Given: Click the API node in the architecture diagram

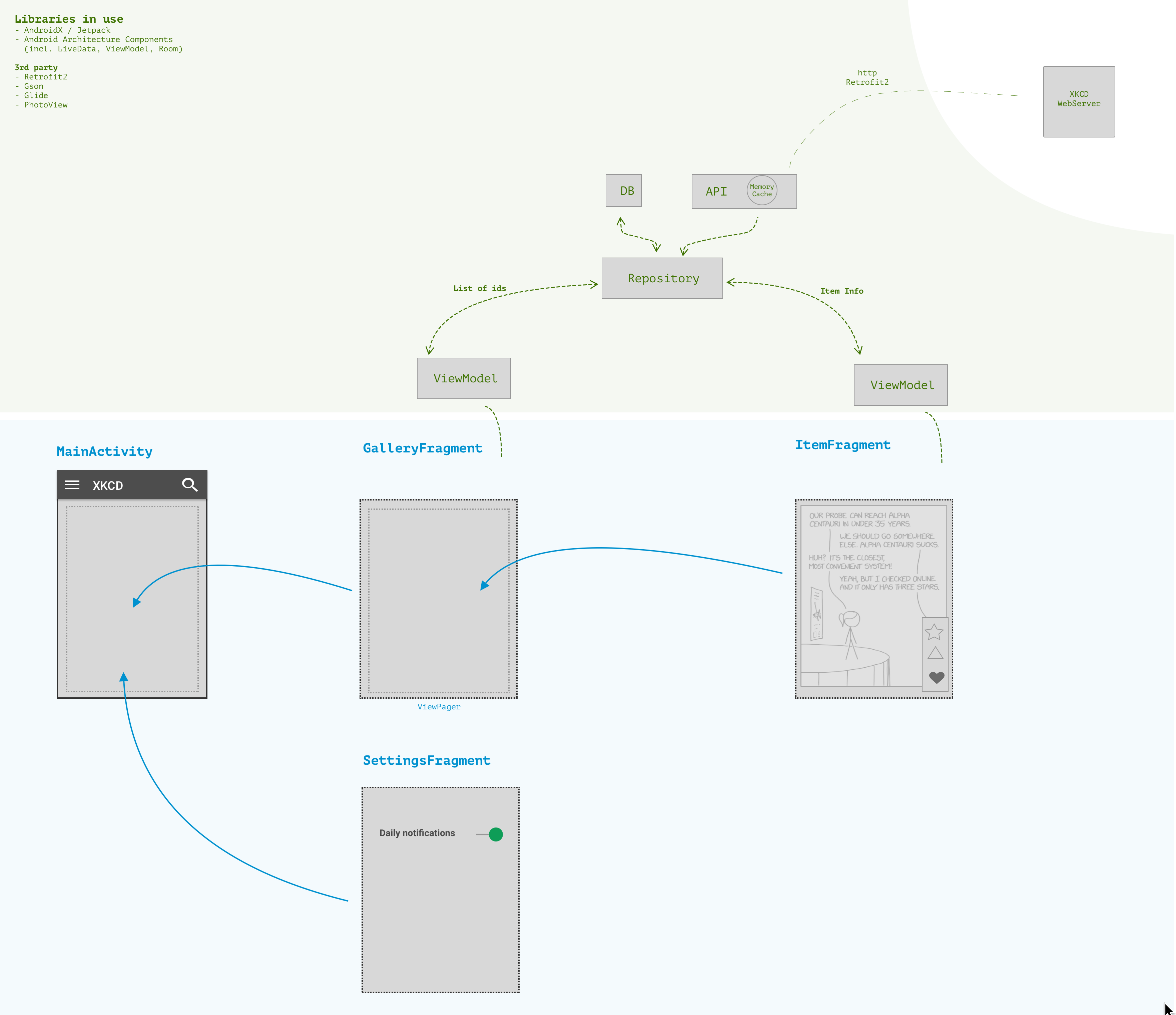Looking at the screenshot, I should click(716, 191).
